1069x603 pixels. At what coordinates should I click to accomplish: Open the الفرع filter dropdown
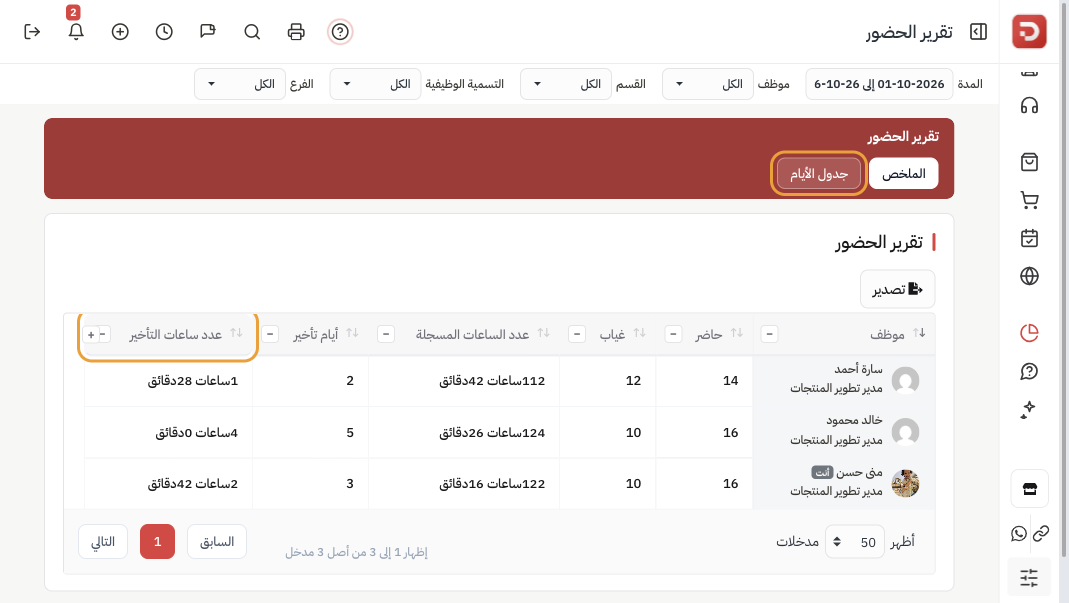pyautogui.click(x=240, y=84)
